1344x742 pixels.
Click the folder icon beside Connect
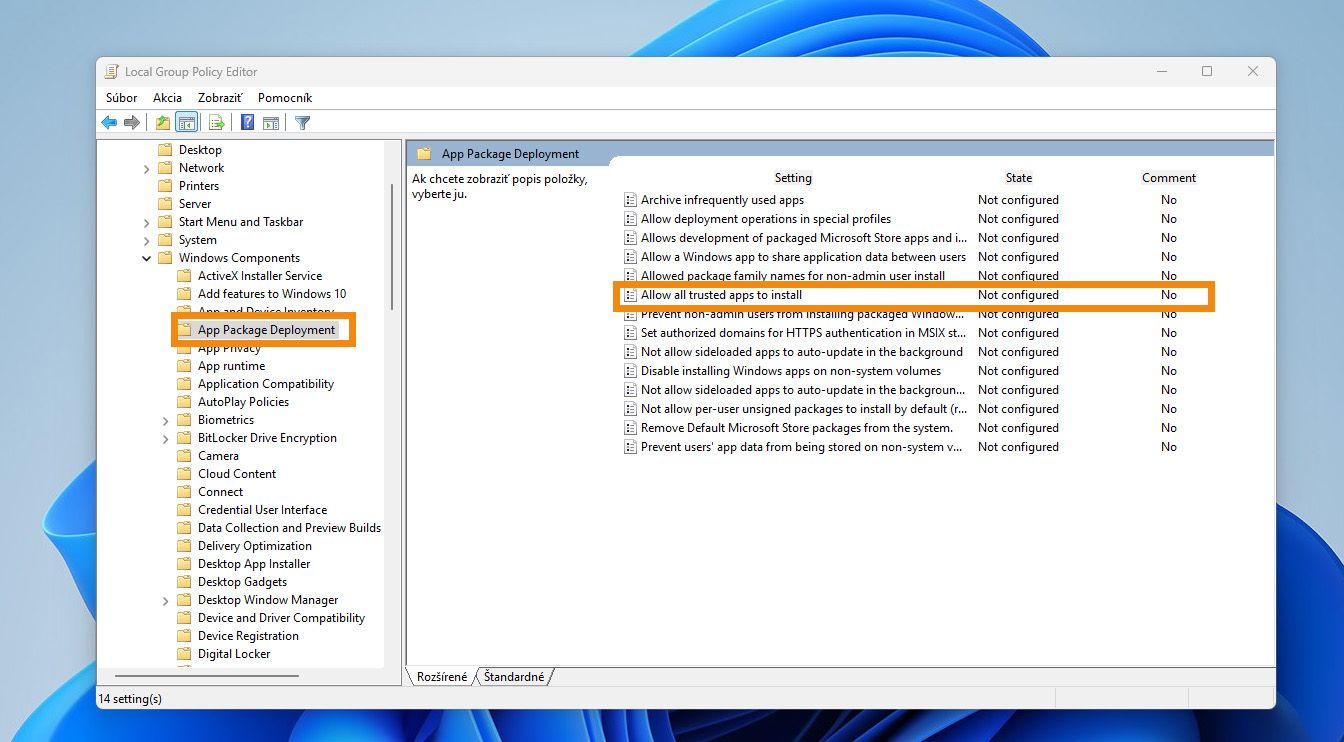point(184,492)
